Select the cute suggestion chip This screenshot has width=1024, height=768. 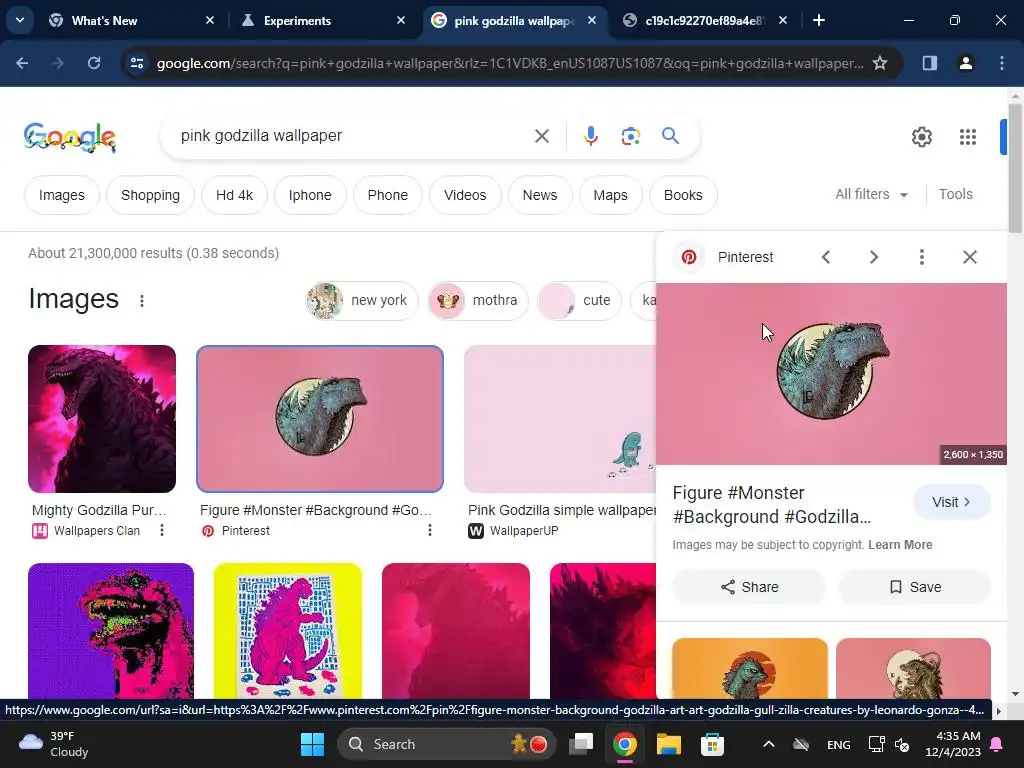coord(579,300)
